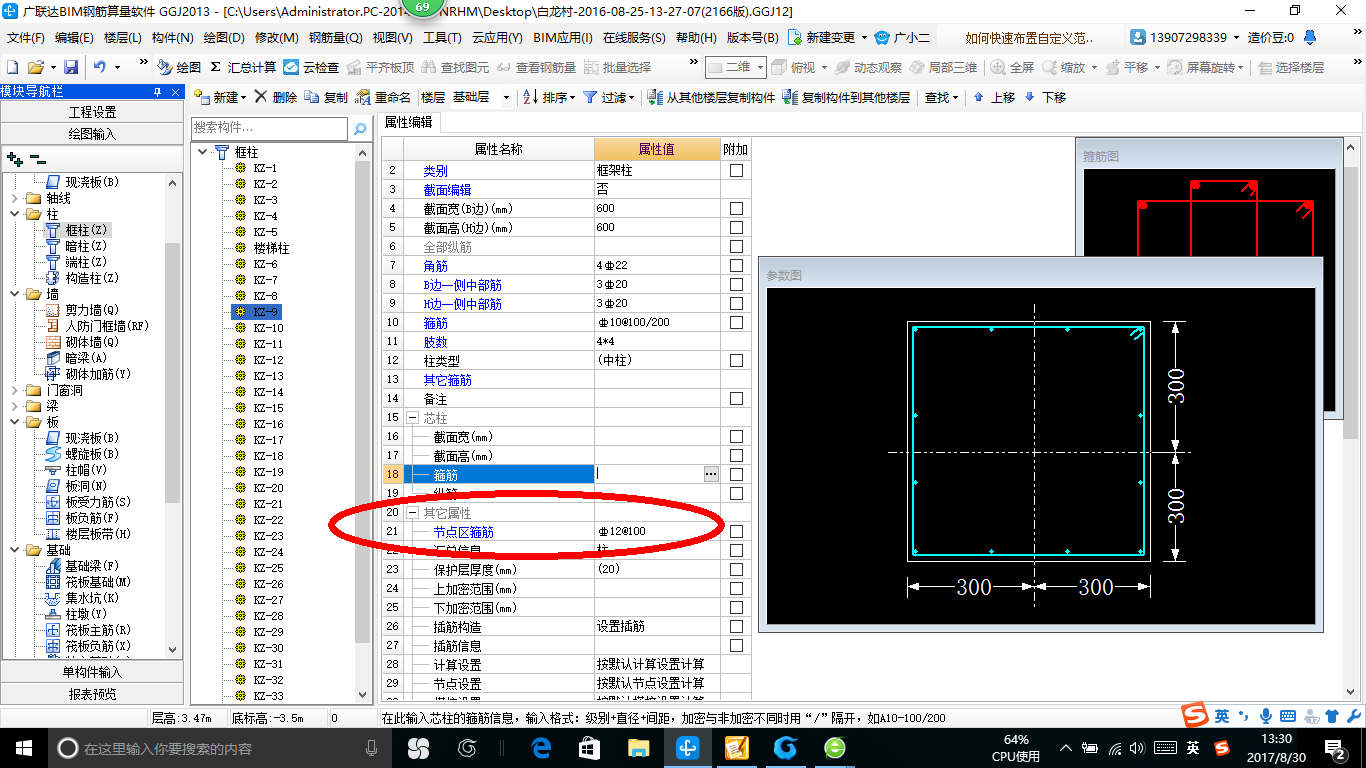Click the 新建变更 button
This screenshot has height=768, width=1366.
(x=828, y=38)
